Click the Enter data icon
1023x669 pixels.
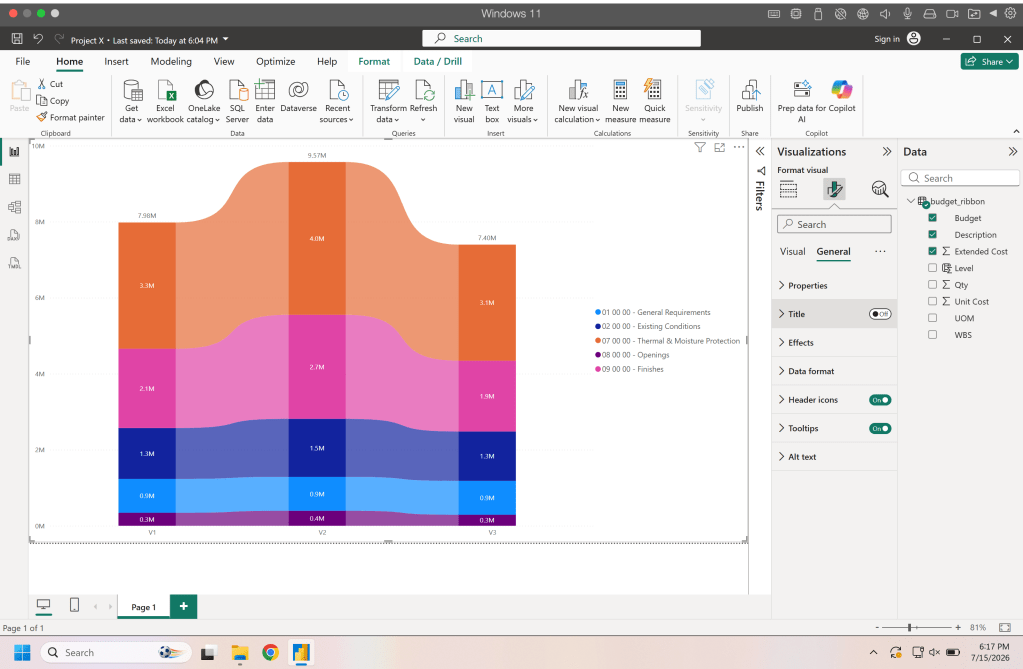pyautogui.click(x=265, y=89)
